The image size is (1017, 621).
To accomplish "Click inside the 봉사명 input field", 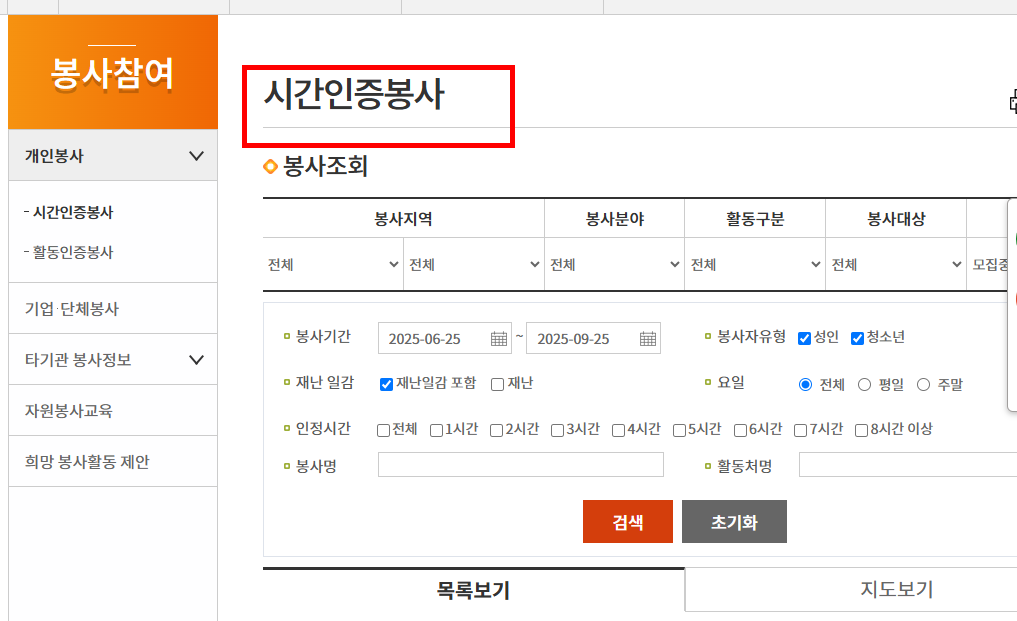I will pos(520,464).
